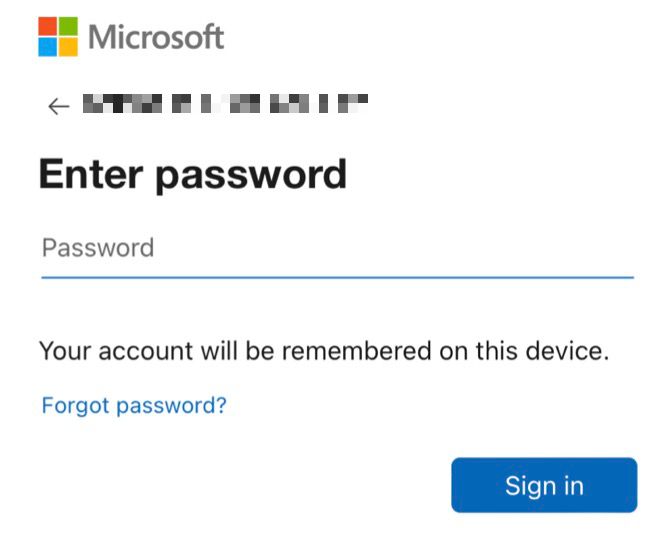The height and width of the screenshot is (535, 650).
Task: Click the account remembered notice text
Action: (x=323, y=351)
